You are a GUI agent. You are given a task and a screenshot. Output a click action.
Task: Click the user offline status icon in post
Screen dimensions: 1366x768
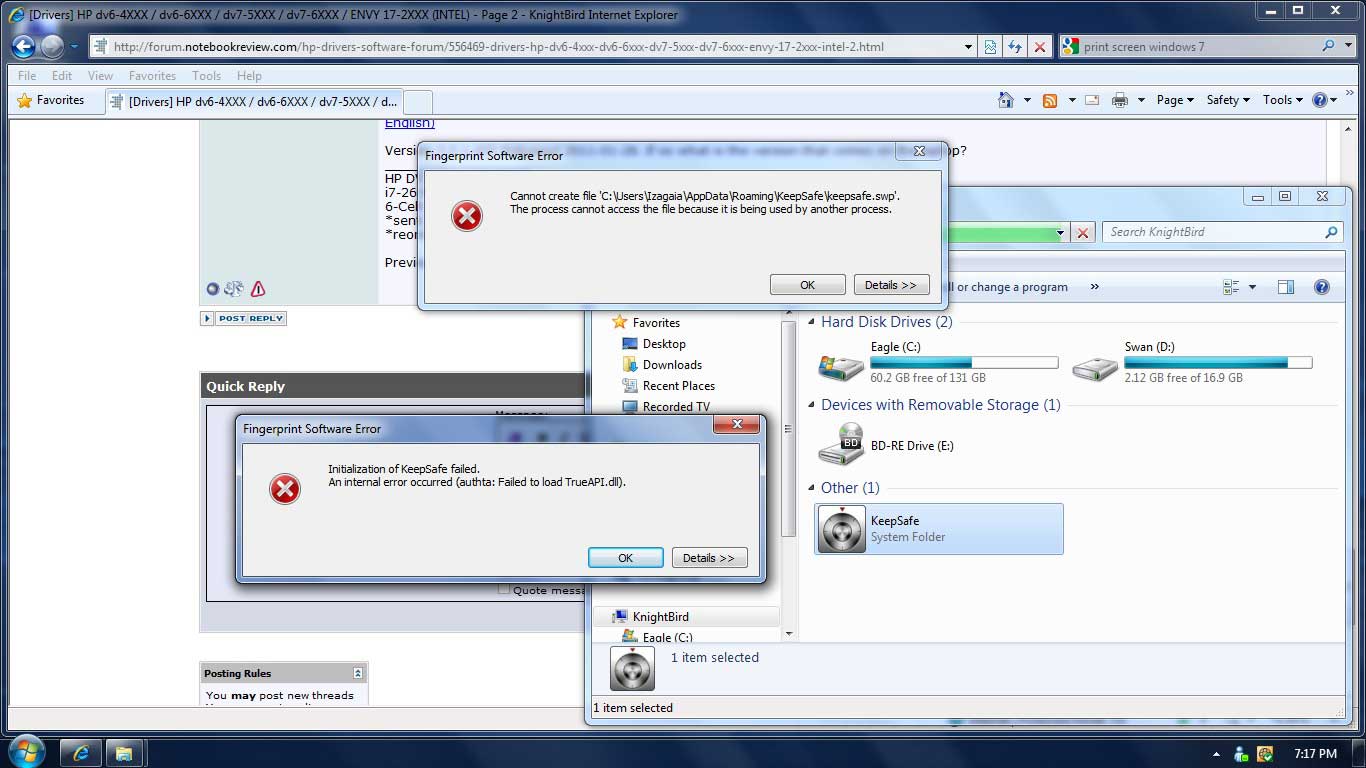point(212,289)
